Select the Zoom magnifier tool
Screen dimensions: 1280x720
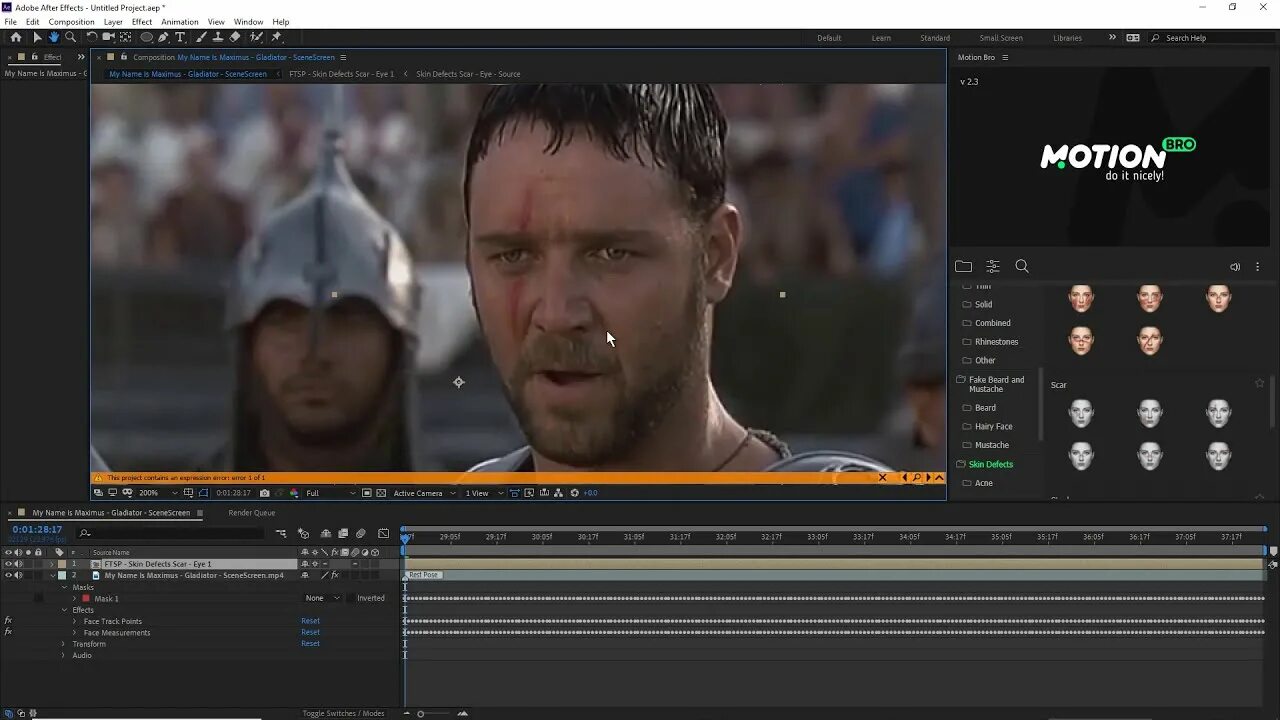[x=70, y=37]
